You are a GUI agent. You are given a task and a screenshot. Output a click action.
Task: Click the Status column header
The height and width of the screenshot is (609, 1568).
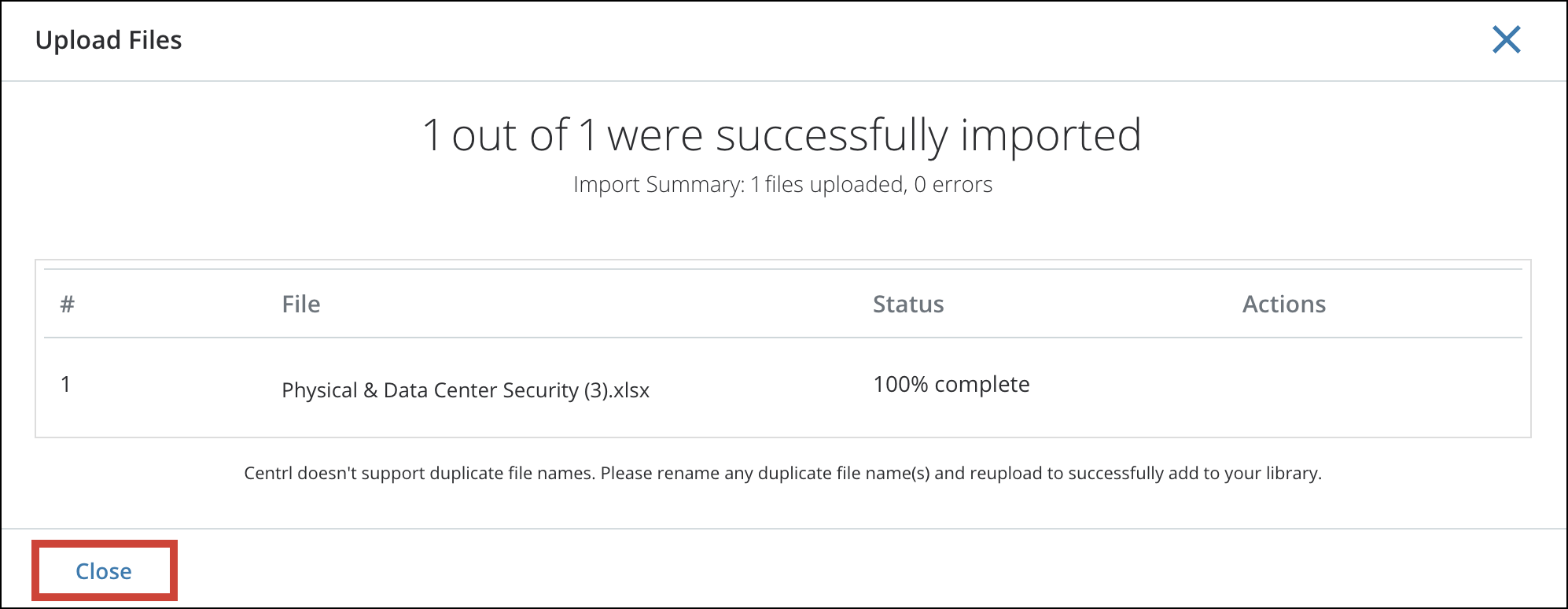907,304
